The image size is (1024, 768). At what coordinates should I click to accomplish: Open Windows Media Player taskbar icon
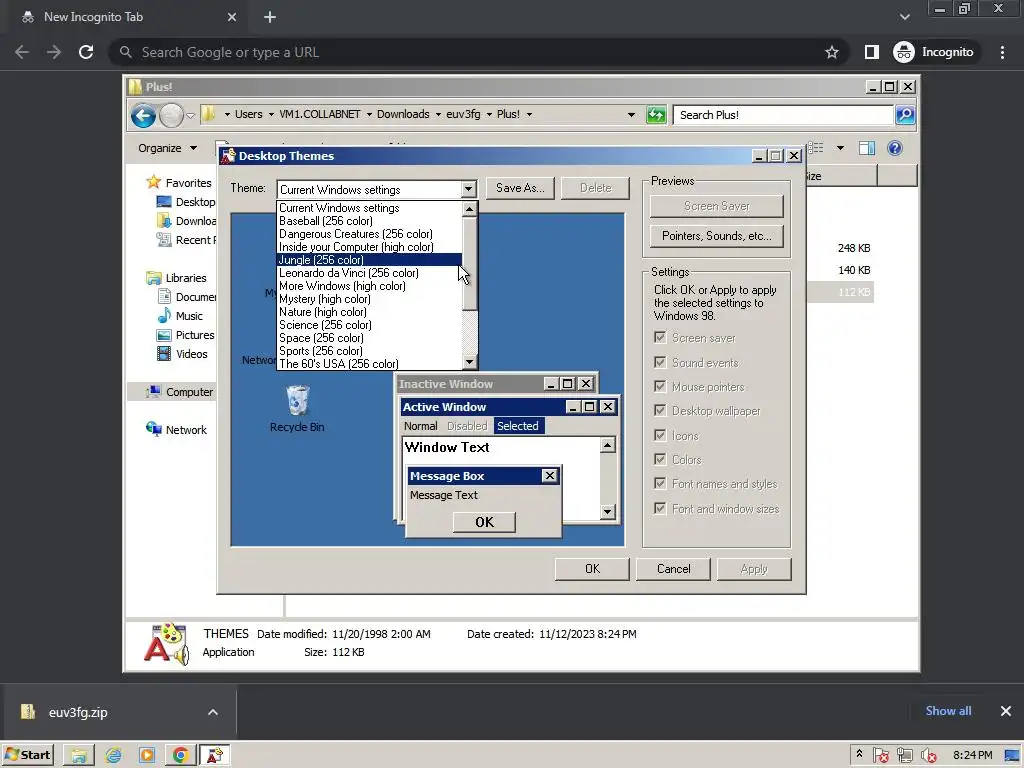[147, 756]
